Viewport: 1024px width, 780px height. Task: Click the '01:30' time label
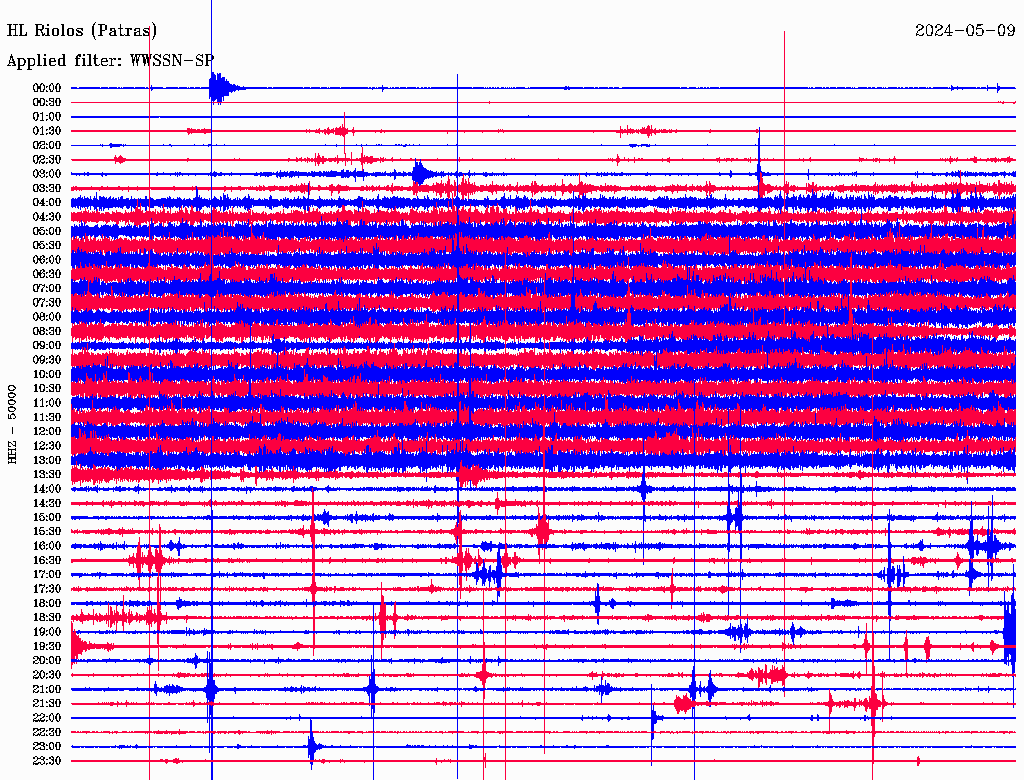click(x=47, y=131)
